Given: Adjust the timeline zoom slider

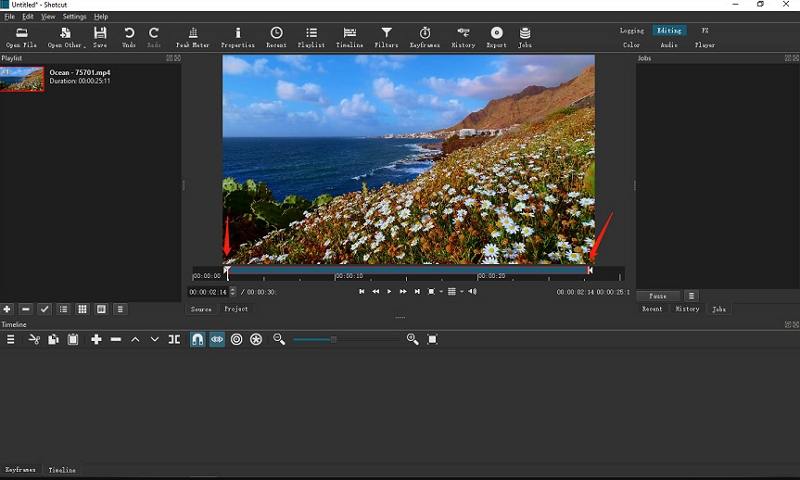Looking at the screenshot, I should 334,340.
